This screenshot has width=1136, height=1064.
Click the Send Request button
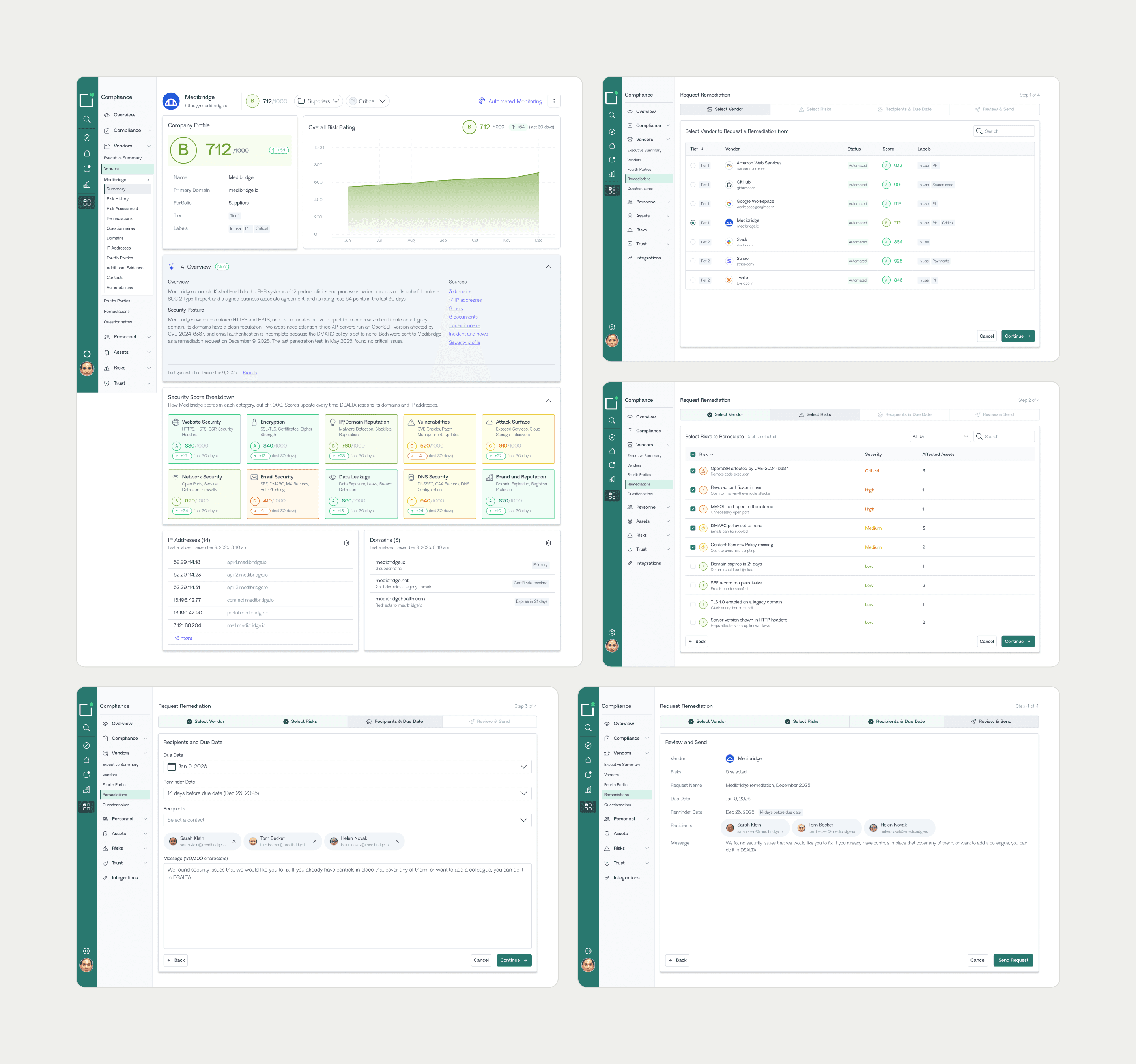(1013, 960)
